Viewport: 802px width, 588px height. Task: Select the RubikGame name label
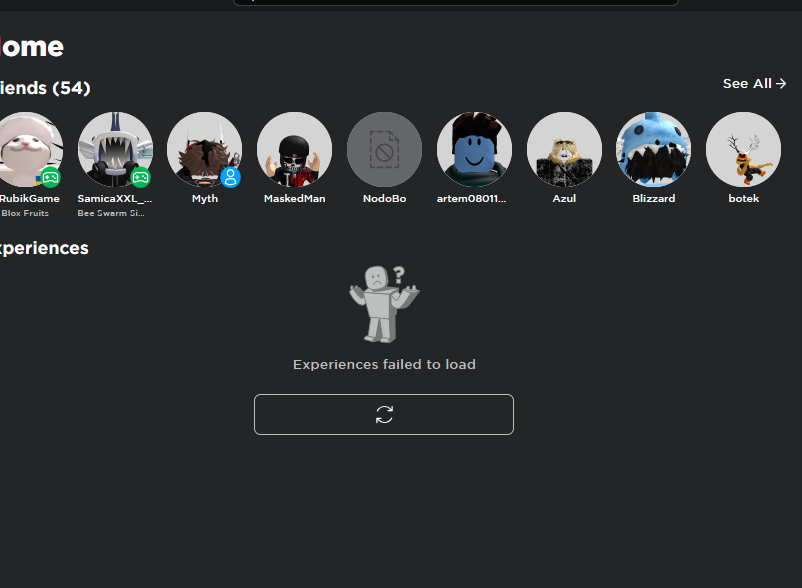[30, 198]
